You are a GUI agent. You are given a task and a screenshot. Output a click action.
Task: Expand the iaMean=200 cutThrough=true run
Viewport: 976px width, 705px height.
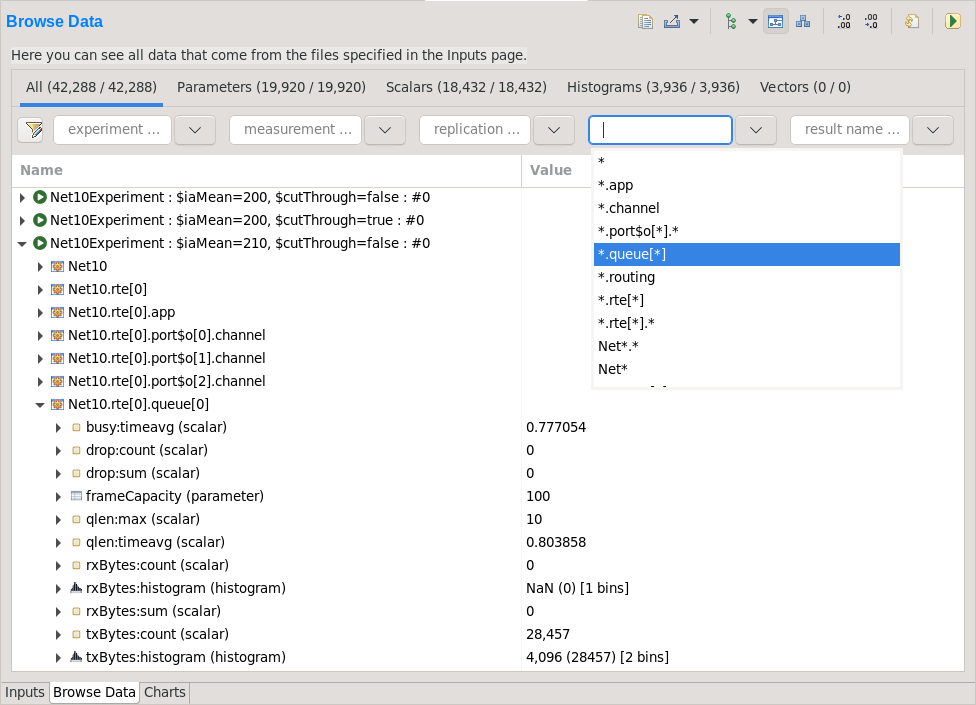click(22, 221)
